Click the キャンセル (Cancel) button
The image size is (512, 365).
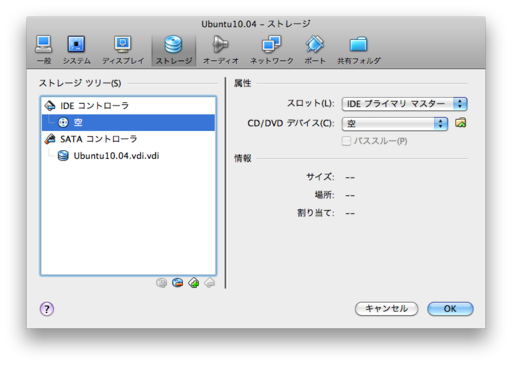click(386, 309)
